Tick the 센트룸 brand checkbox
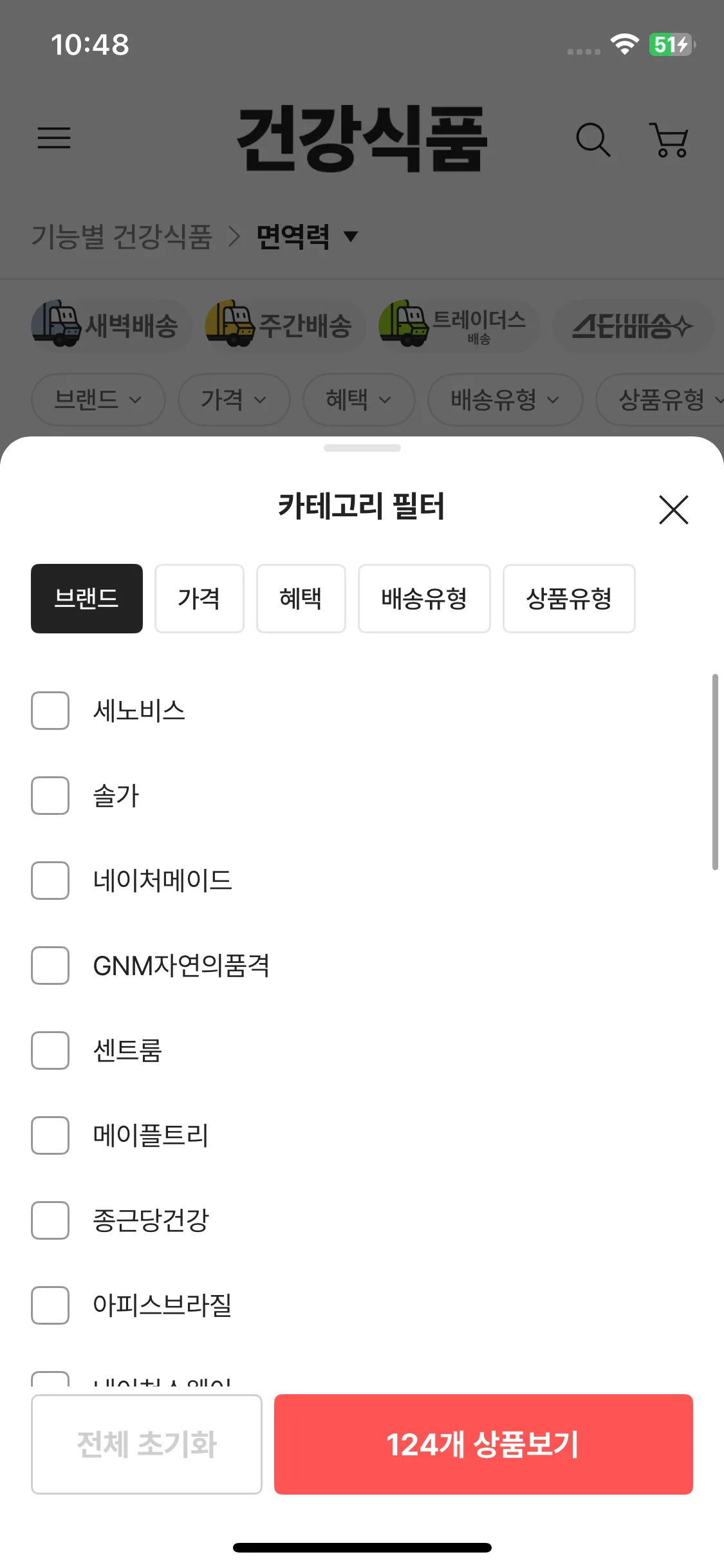The width and height of the screenshot is (724, 1568). coord(50,1050)
